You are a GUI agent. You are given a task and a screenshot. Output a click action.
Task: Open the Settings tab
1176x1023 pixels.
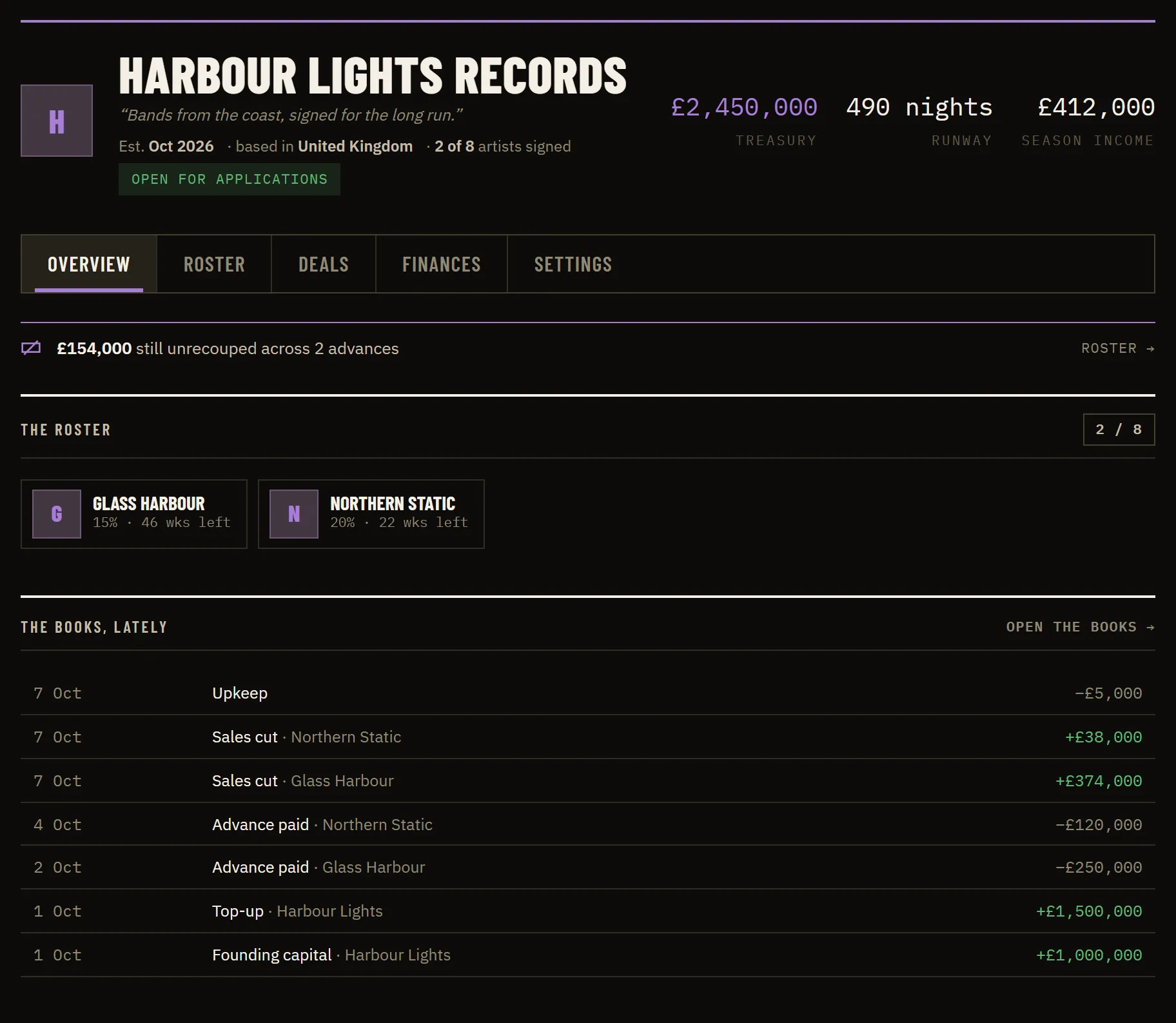coord(573,264)
